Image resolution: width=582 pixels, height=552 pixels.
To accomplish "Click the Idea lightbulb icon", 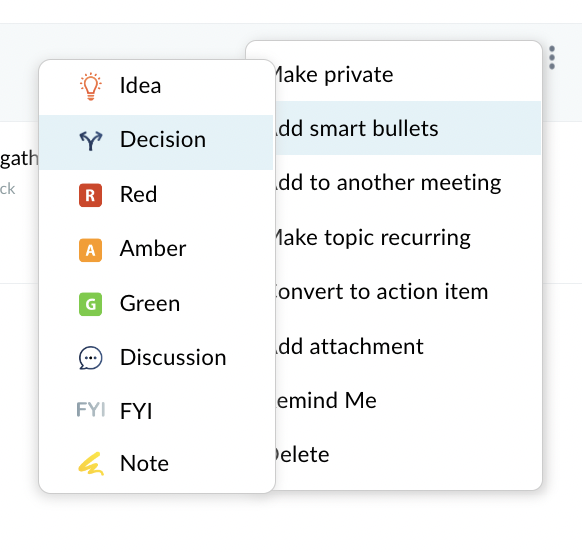I will (91, 86).
